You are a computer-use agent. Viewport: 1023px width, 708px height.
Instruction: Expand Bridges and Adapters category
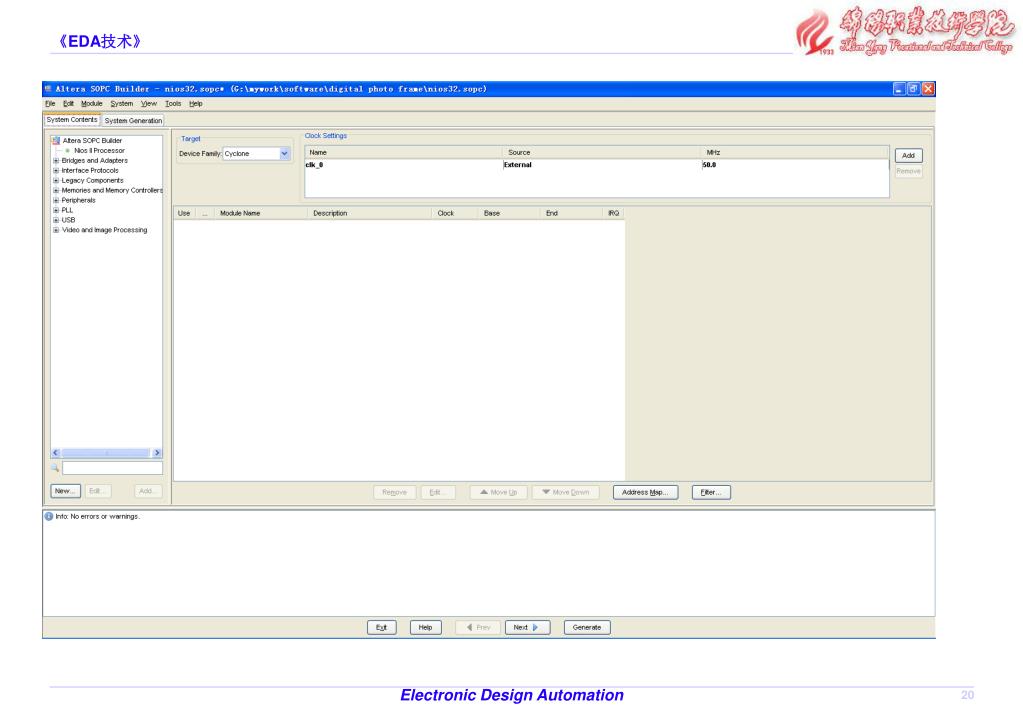56,161
